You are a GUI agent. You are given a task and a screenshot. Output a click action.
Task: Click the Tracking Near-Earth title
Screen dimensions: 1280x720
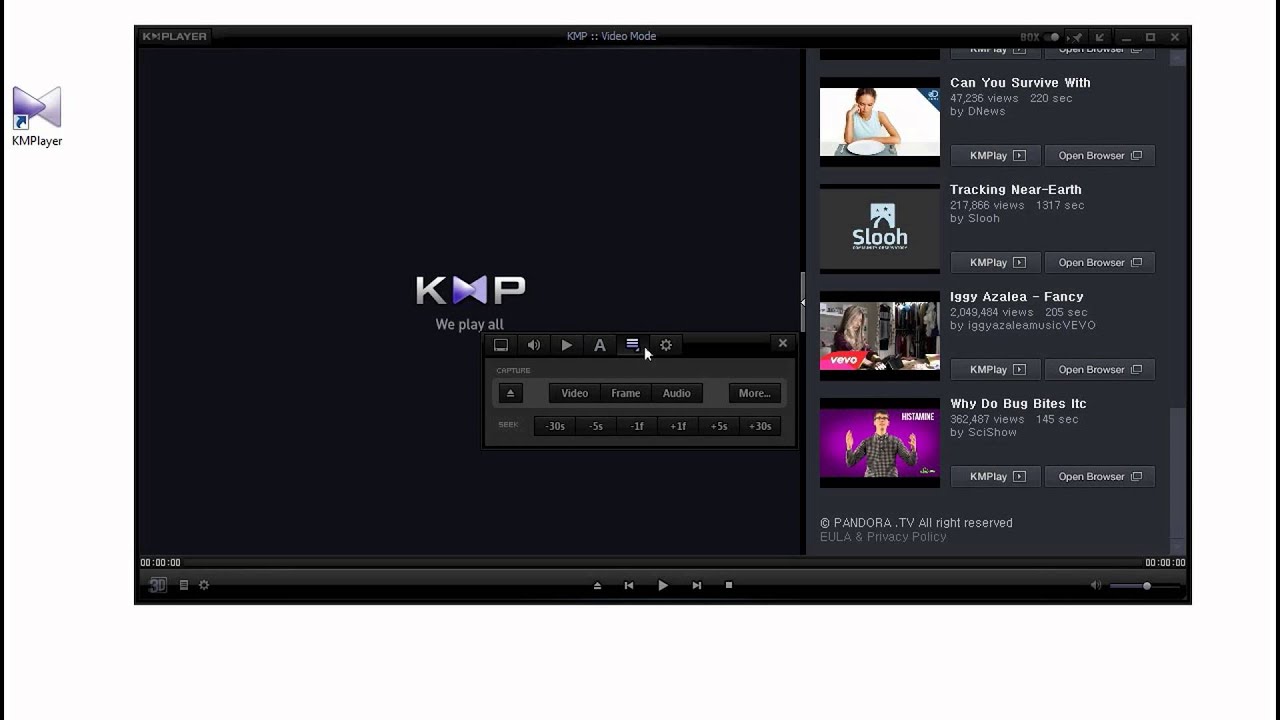[1016, 190]
